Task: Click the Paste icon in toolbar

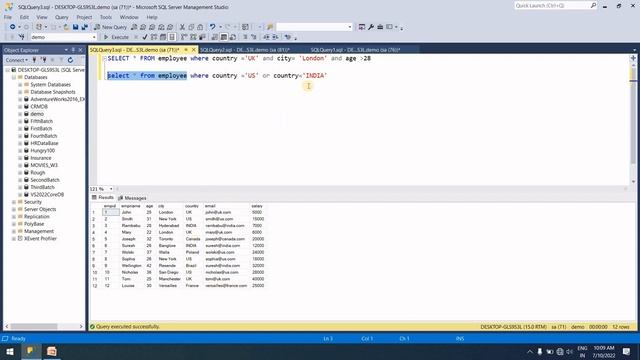Action: coord(200,27)
